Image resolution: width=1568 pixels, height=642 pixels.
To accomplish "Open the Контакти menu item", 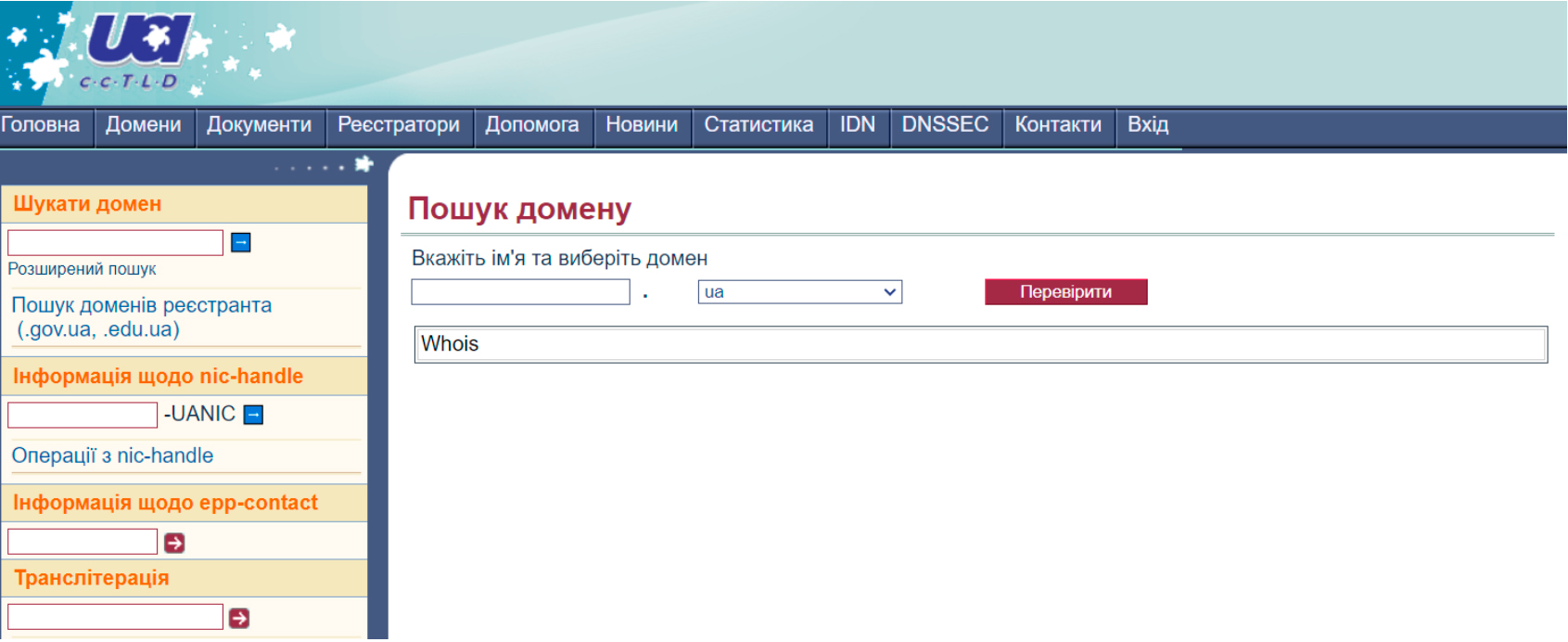I will click(1058, 125).
